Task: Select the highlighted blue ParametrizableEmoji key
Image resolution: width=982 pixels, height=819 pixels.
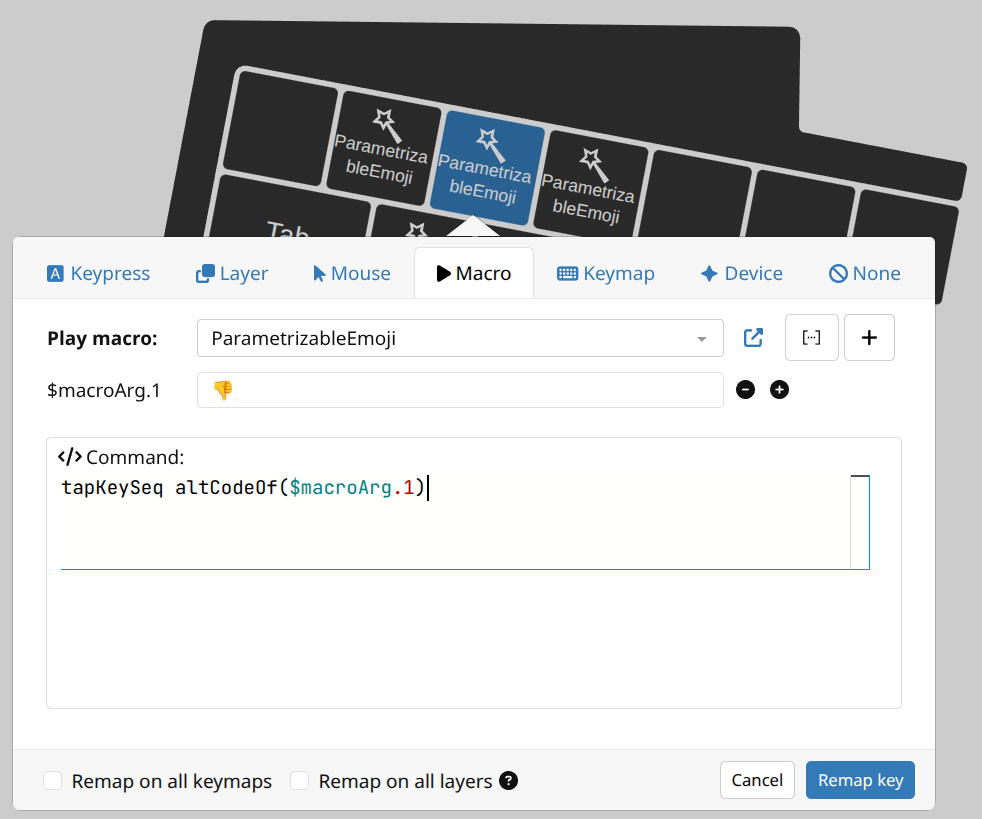Action: point(487,167)
